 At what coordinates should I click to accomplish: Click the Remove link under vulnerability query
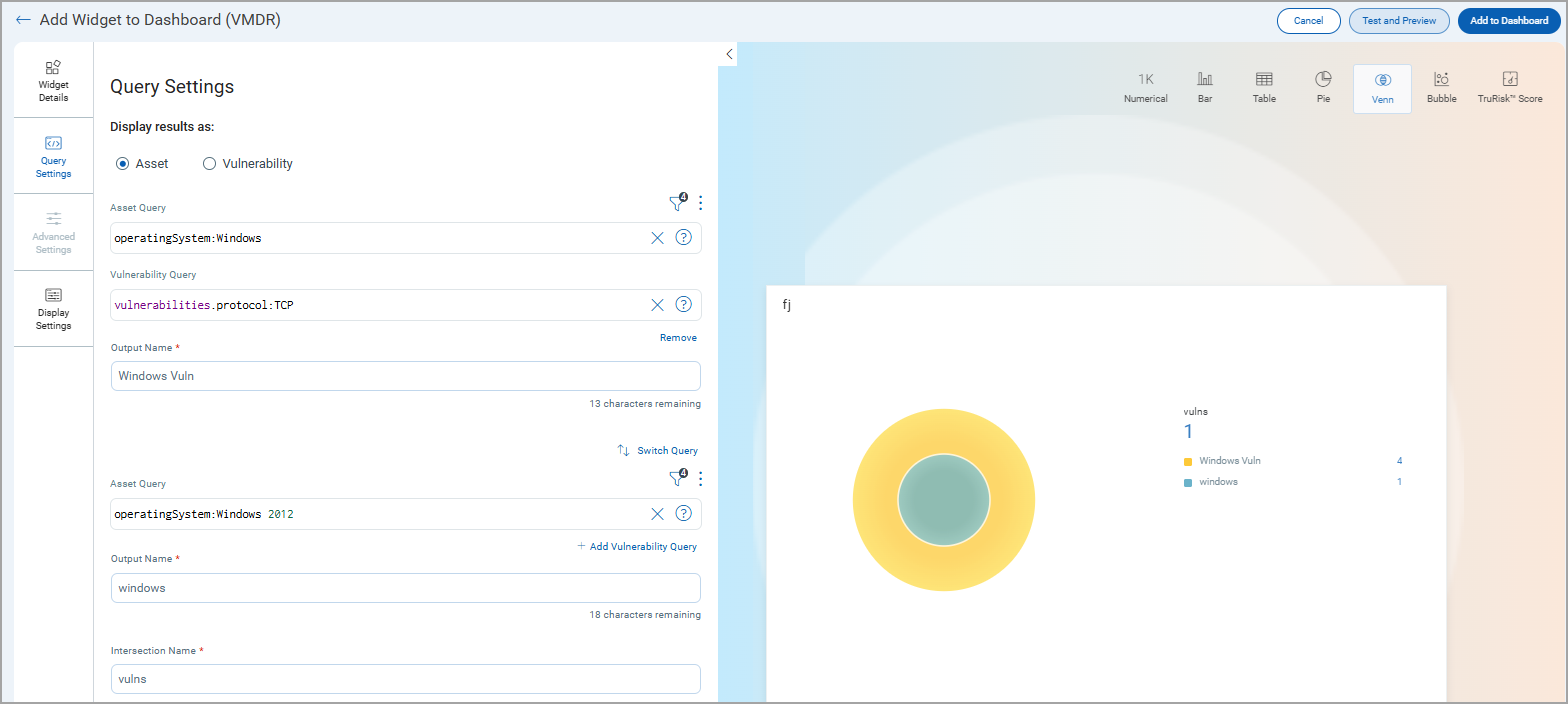click(678, 338)
